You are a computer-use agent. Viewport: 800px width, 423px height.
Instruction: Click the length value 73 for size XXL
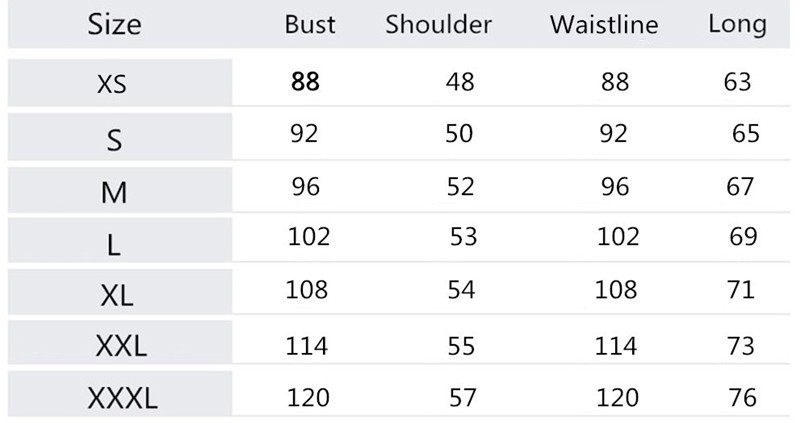pyautogui.click(x=743, y=345)
